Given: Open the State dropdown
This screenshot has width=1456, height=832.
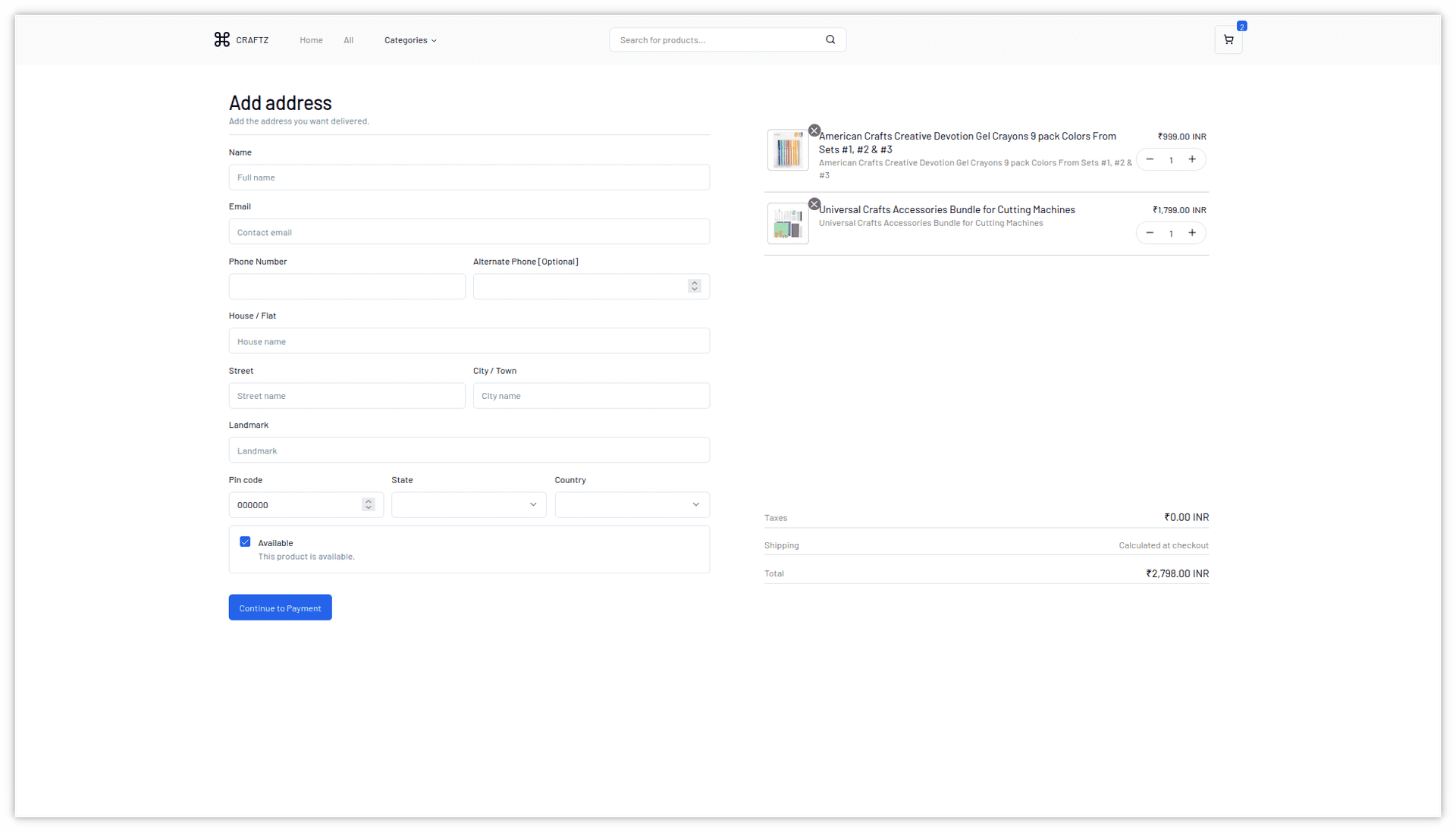Looking at the screenshot, I should pyautogui.click(x=469, y=505).
